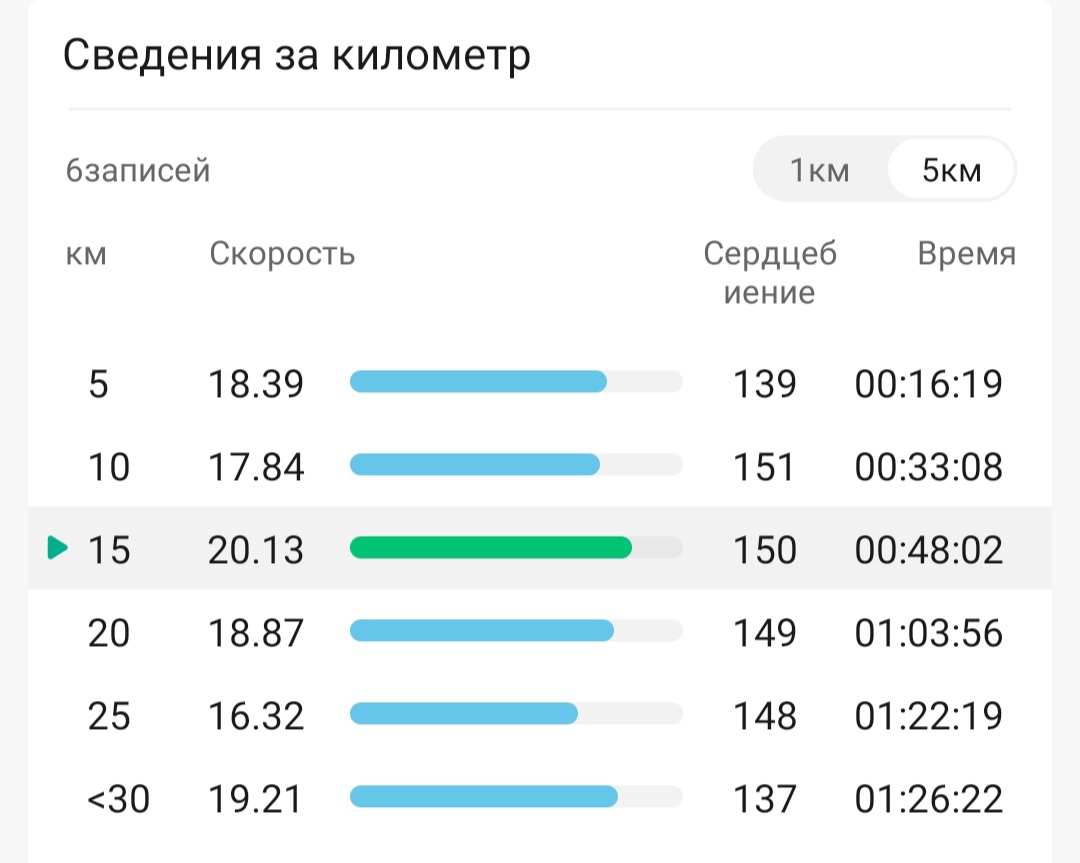The width and height of the screenshot is (1080, 863).
Task: Select the 10 km row
Action: (540, 466)
